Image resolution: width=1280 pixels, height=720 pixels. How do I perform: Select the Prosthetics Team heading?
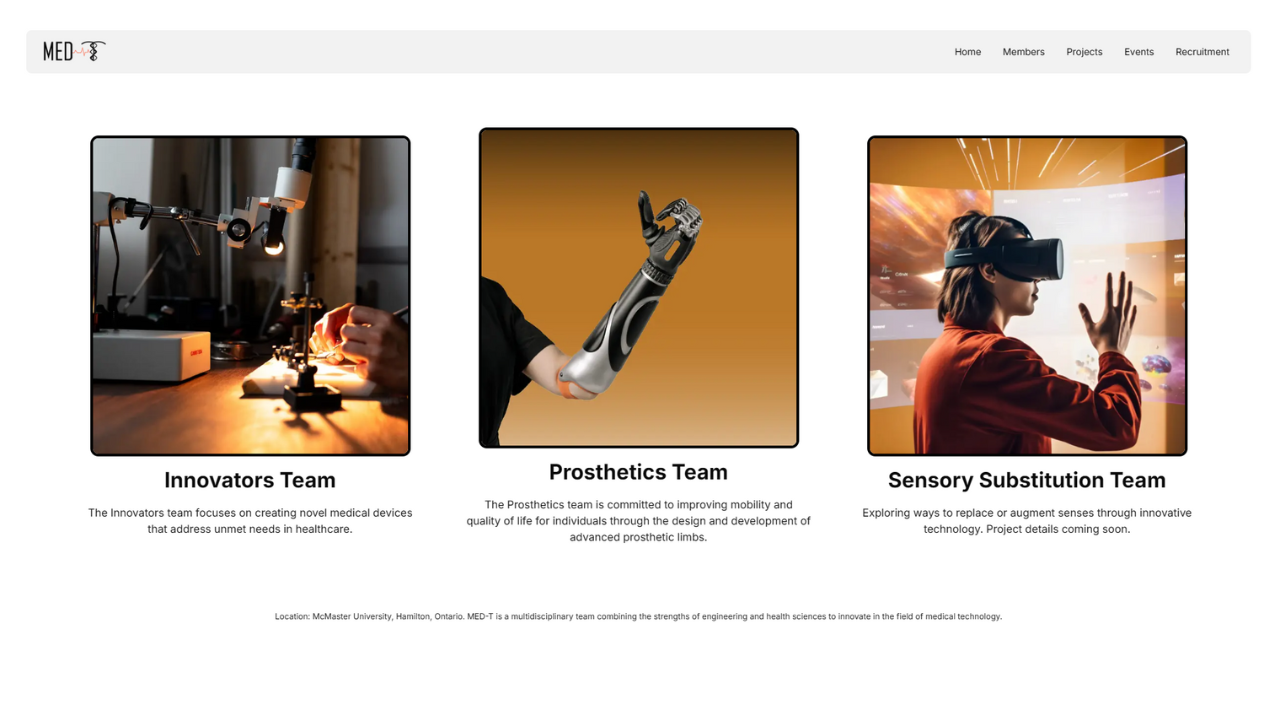pos(638,472)
